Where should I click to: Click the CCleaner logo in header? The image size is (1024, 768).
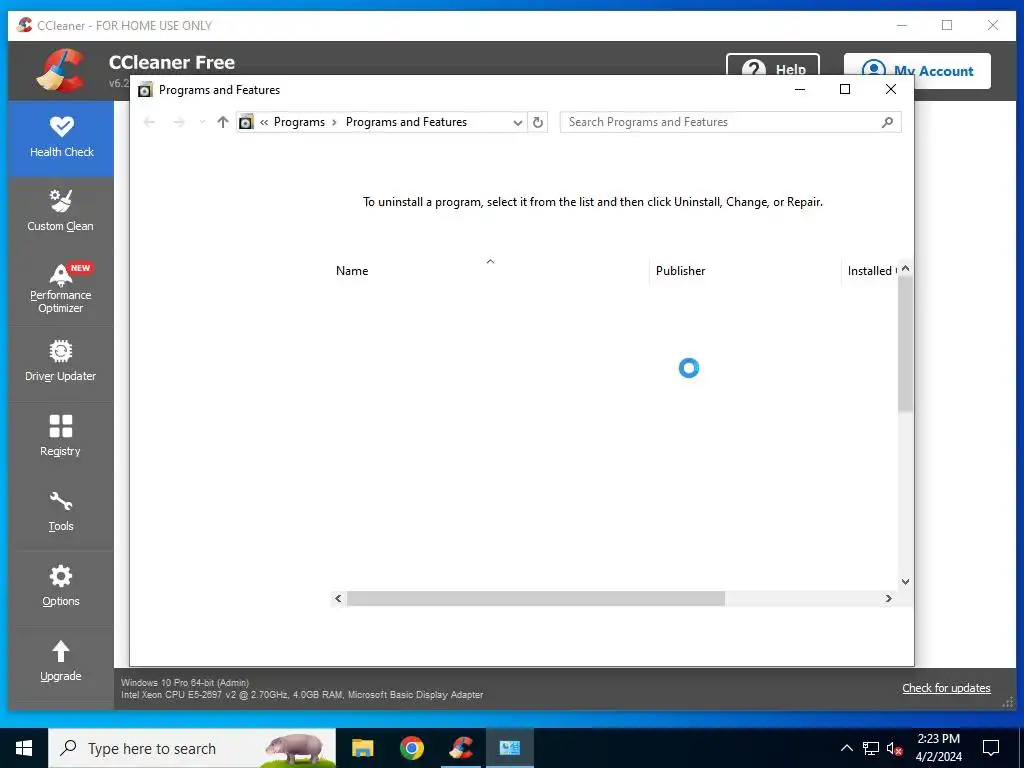(x=60, y=71)
